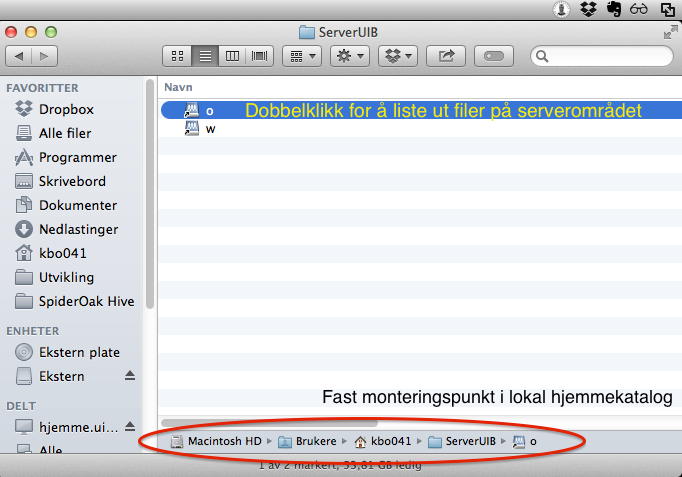Eject the hjemme.ui shared server

click(129, 426)
